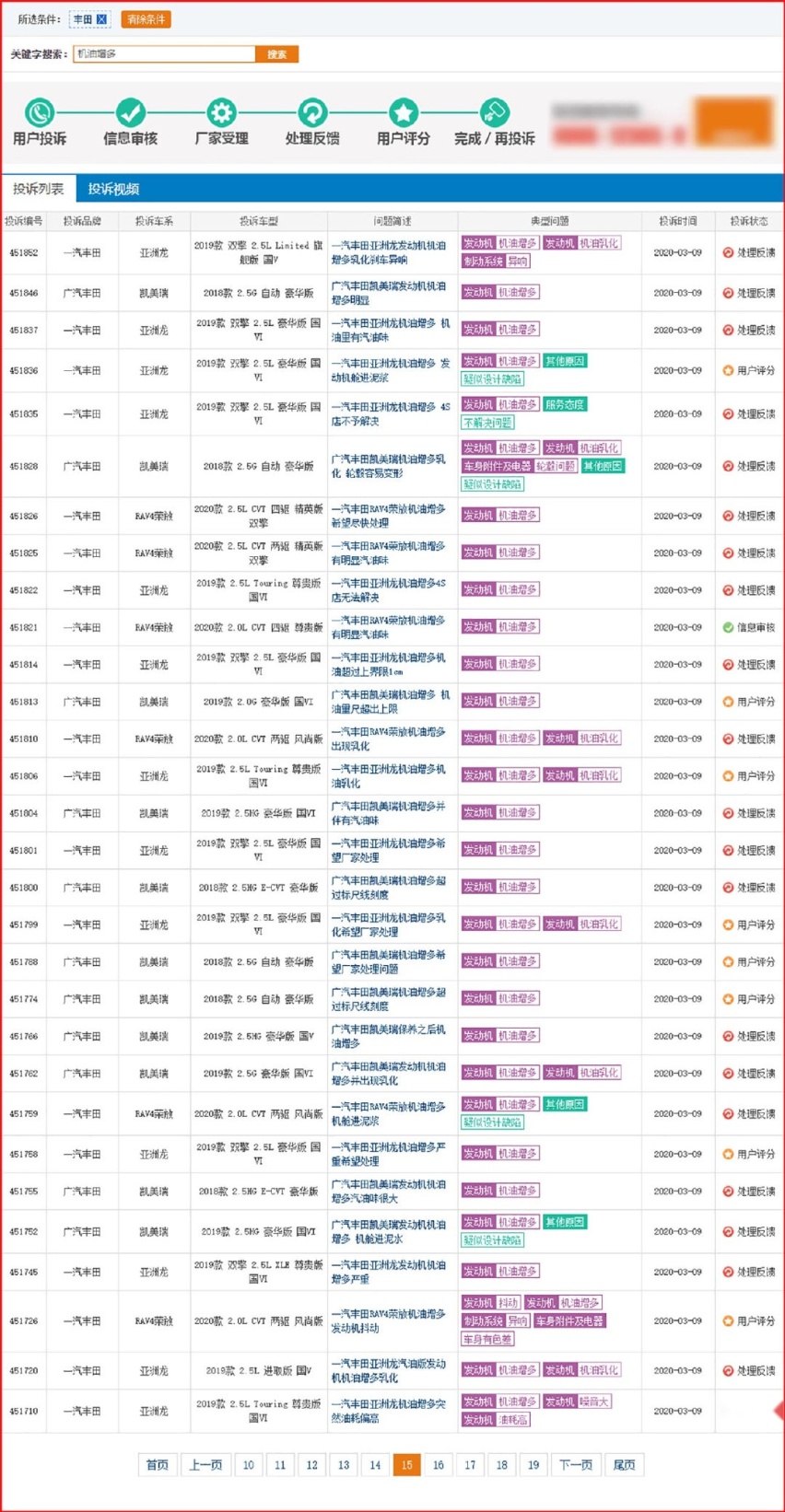
Task: Click the blurred orange button top right
Action: click(733, 122)
